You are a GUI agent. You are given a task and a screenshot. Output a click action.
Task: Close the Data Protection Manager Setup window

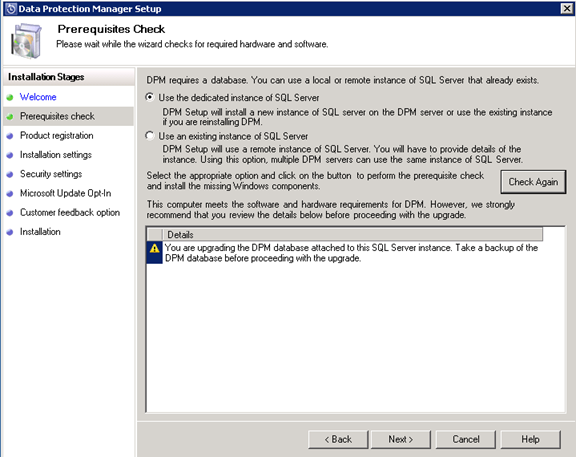pyautogui.click(x=566, y=8)
